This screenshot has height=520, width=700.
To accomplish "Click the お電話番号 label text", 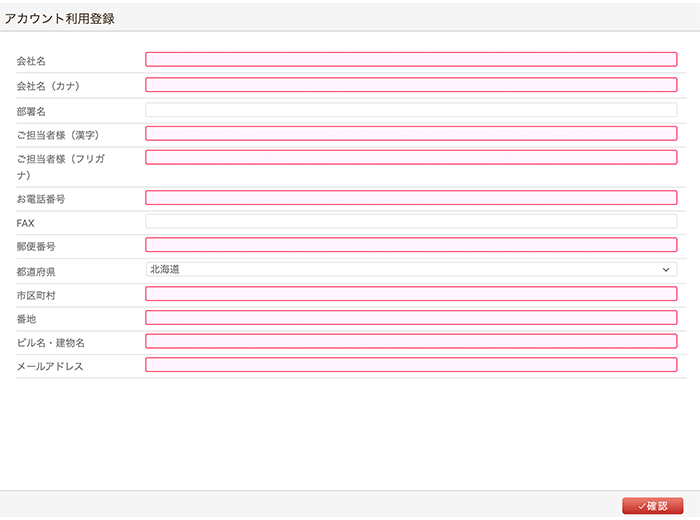I will click(41, 199).
